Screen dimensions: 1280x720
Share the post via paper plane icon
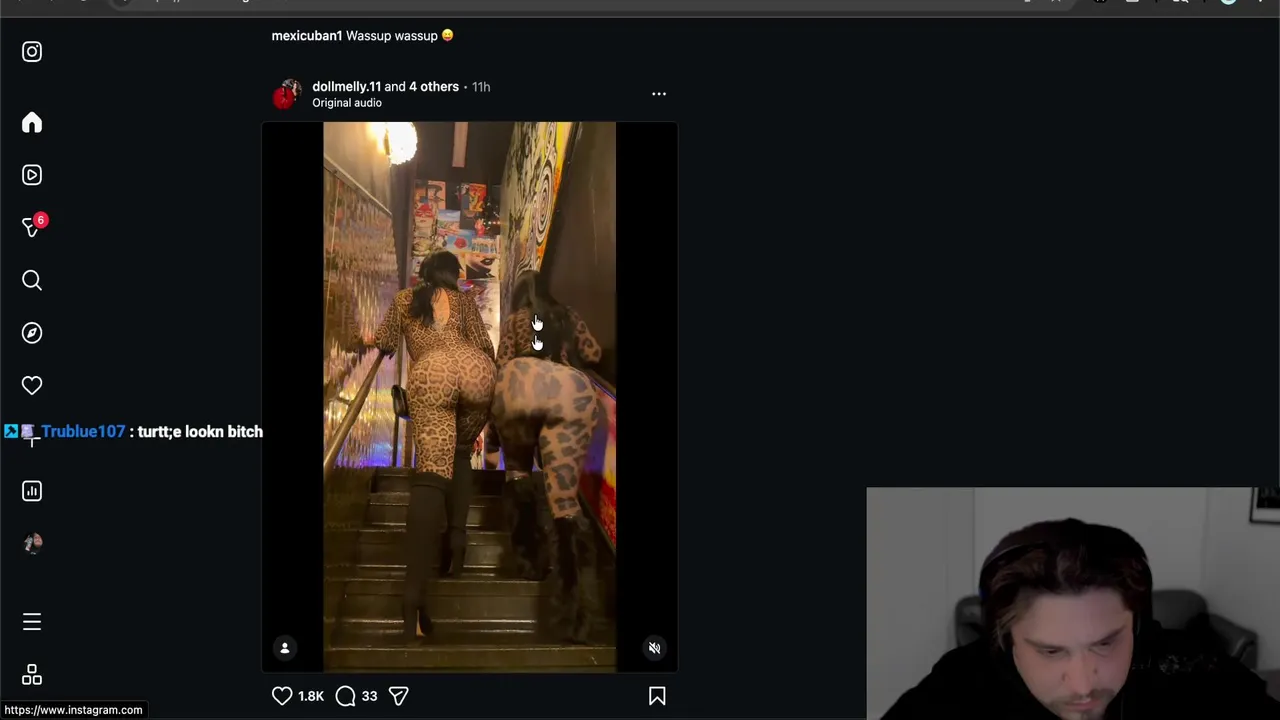pyautogui.click(x=398, y=696)
